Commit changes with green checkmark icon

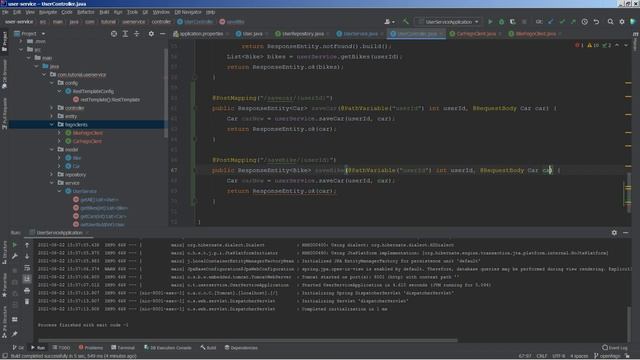[x=562, y=22]
